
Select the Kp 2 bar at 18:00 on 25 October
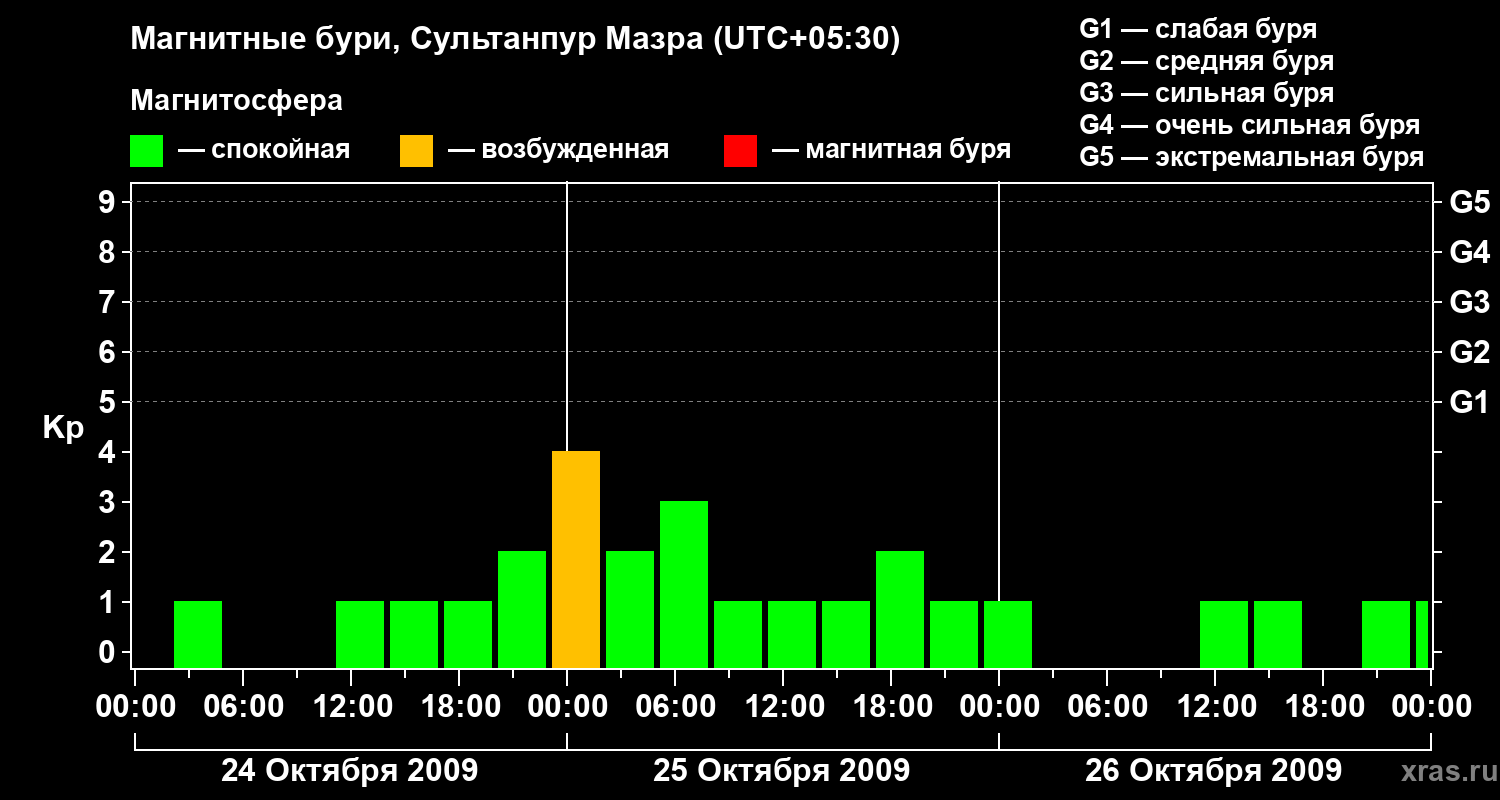(900, 610)
